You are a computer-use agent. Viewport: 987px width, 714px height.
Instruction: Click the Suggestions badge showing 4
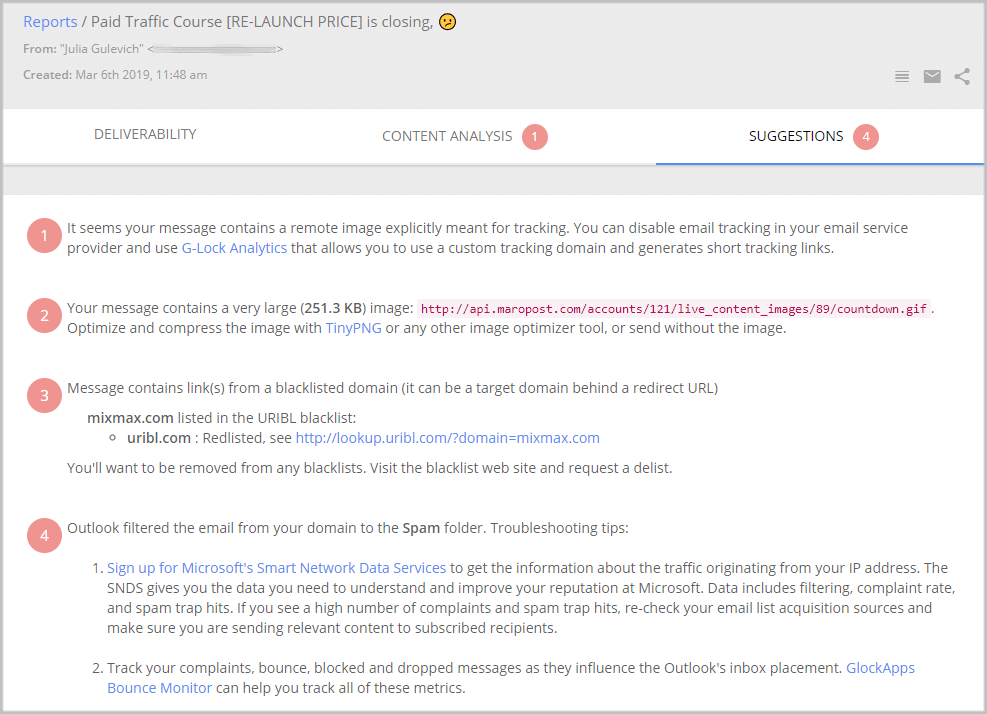point(866,137)
